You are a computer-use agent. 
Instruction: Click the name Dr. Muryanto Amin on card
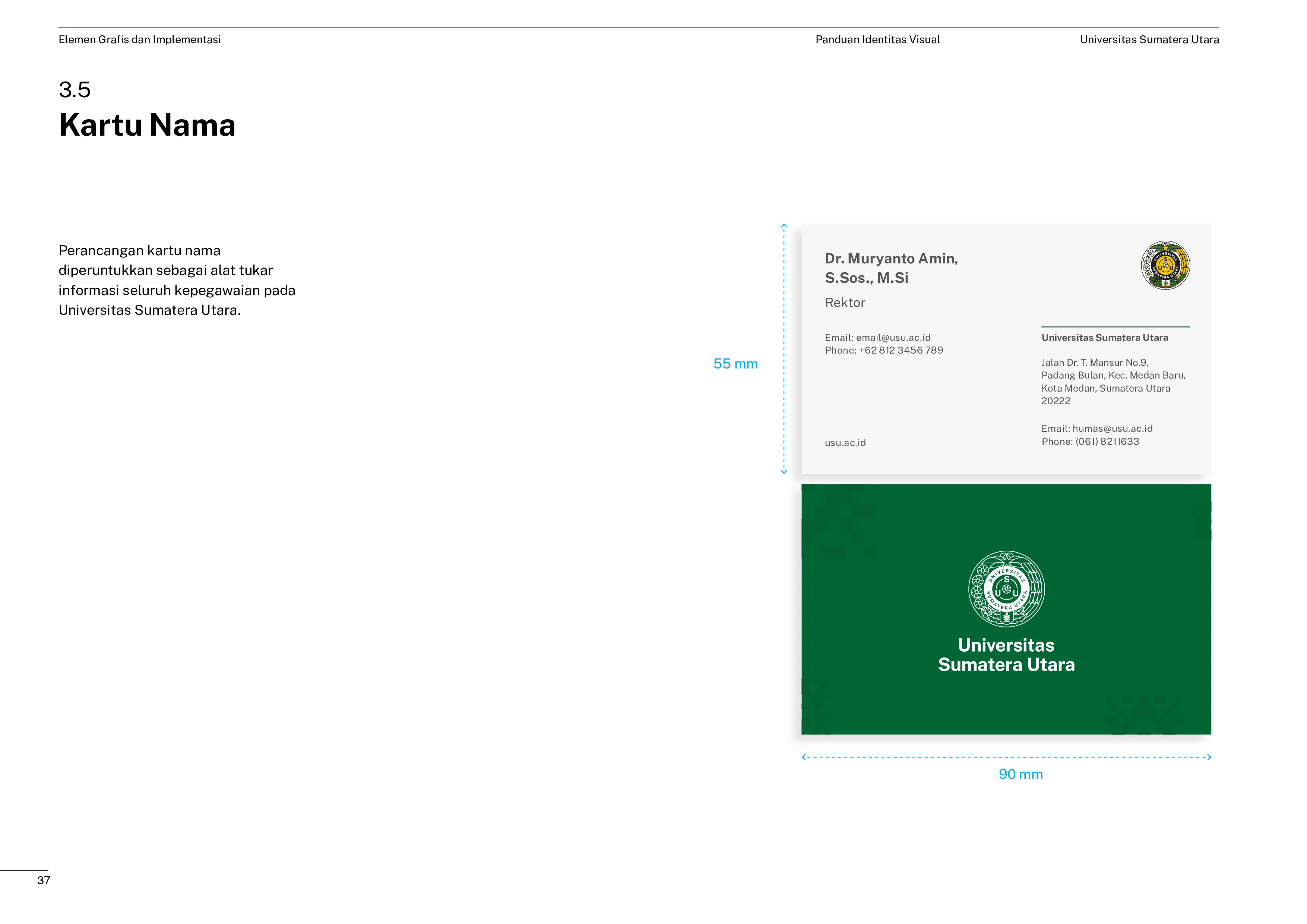pyautogui.click(x=891, y=259)
